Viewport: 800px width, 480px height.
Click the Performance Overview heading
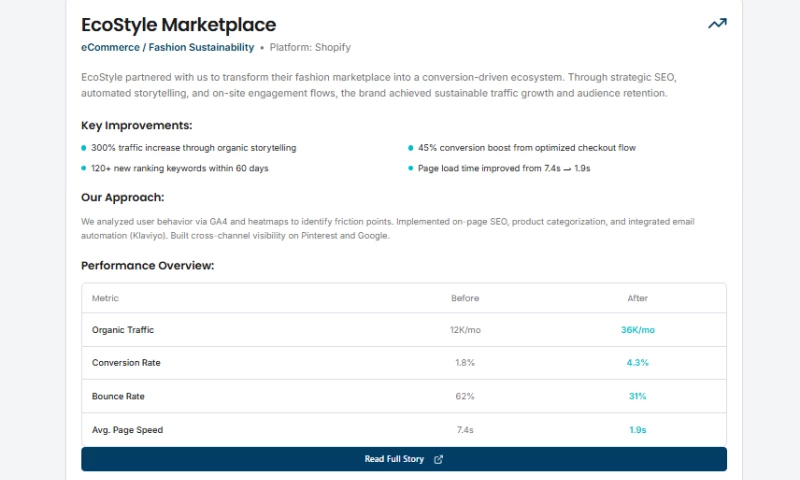point(147,266)
